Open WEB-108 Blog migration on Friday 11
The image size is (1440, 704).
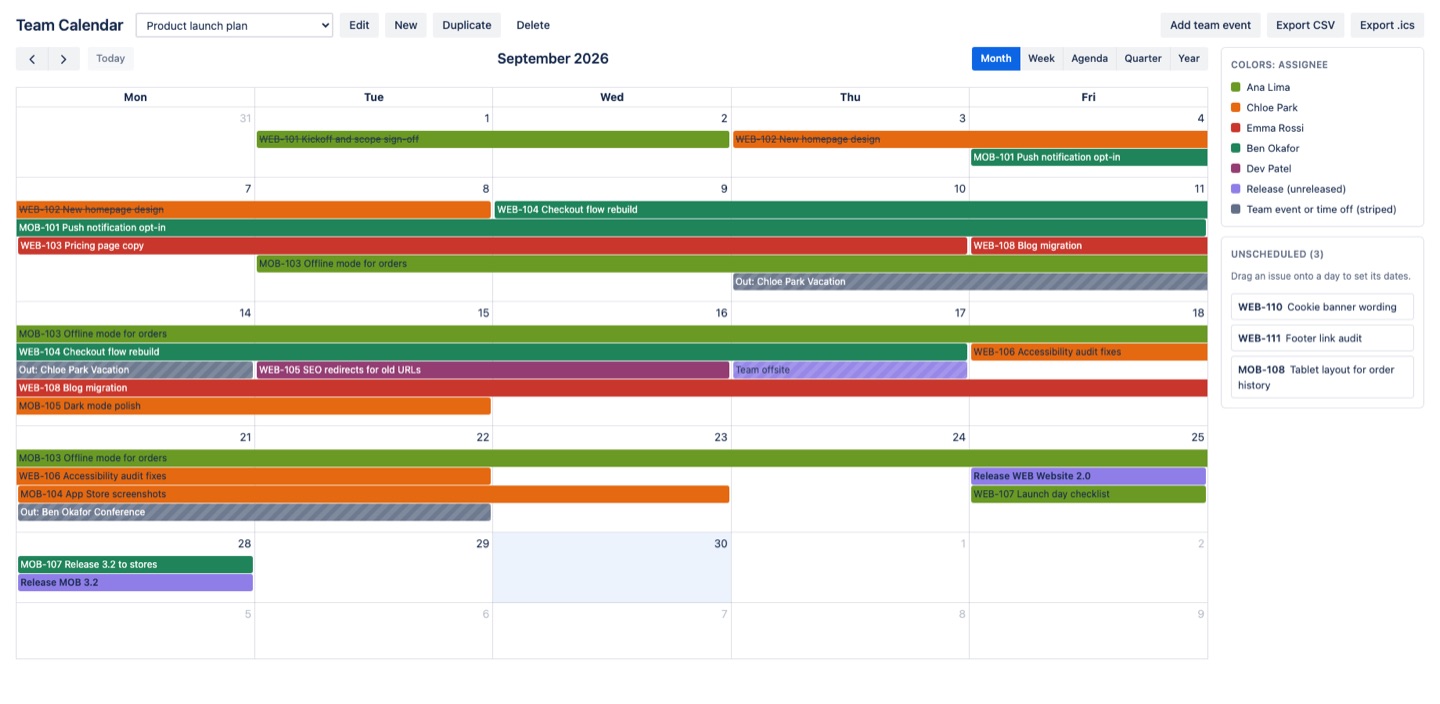pos(1089,246)
